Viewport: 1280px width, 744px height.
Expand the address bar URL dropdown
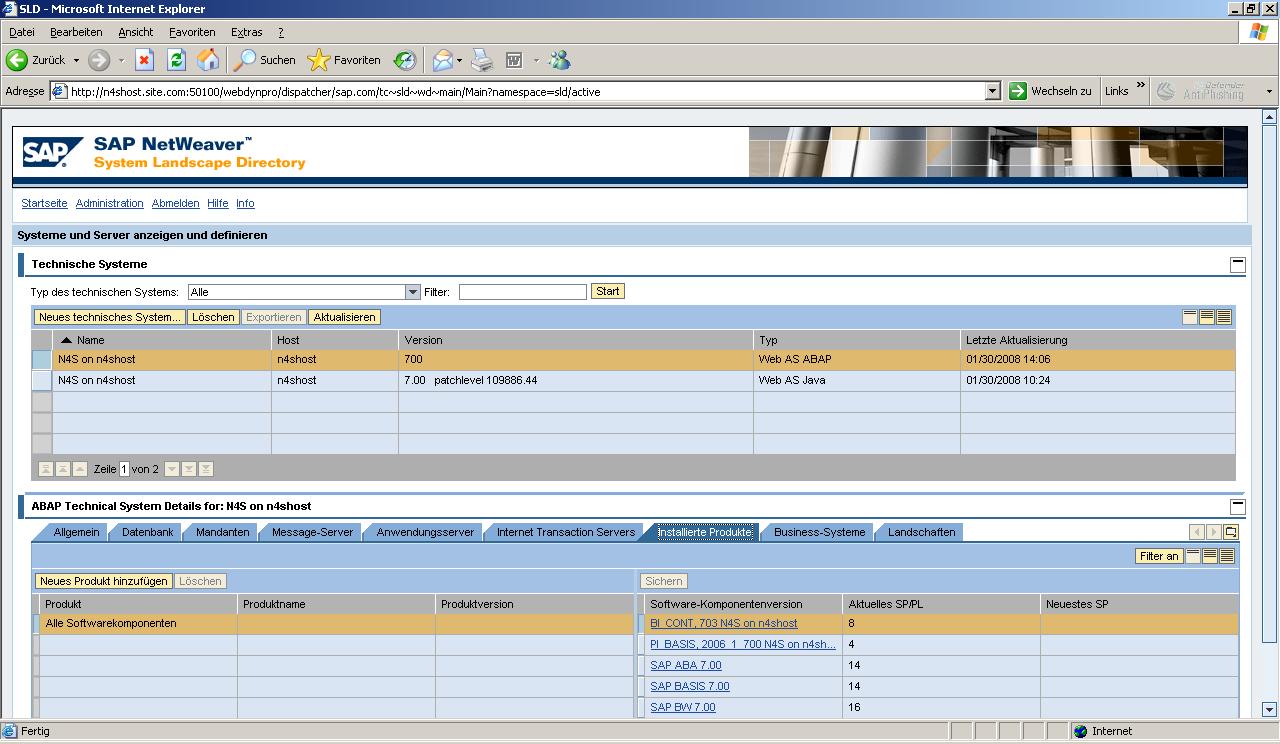tap(992, 91)
